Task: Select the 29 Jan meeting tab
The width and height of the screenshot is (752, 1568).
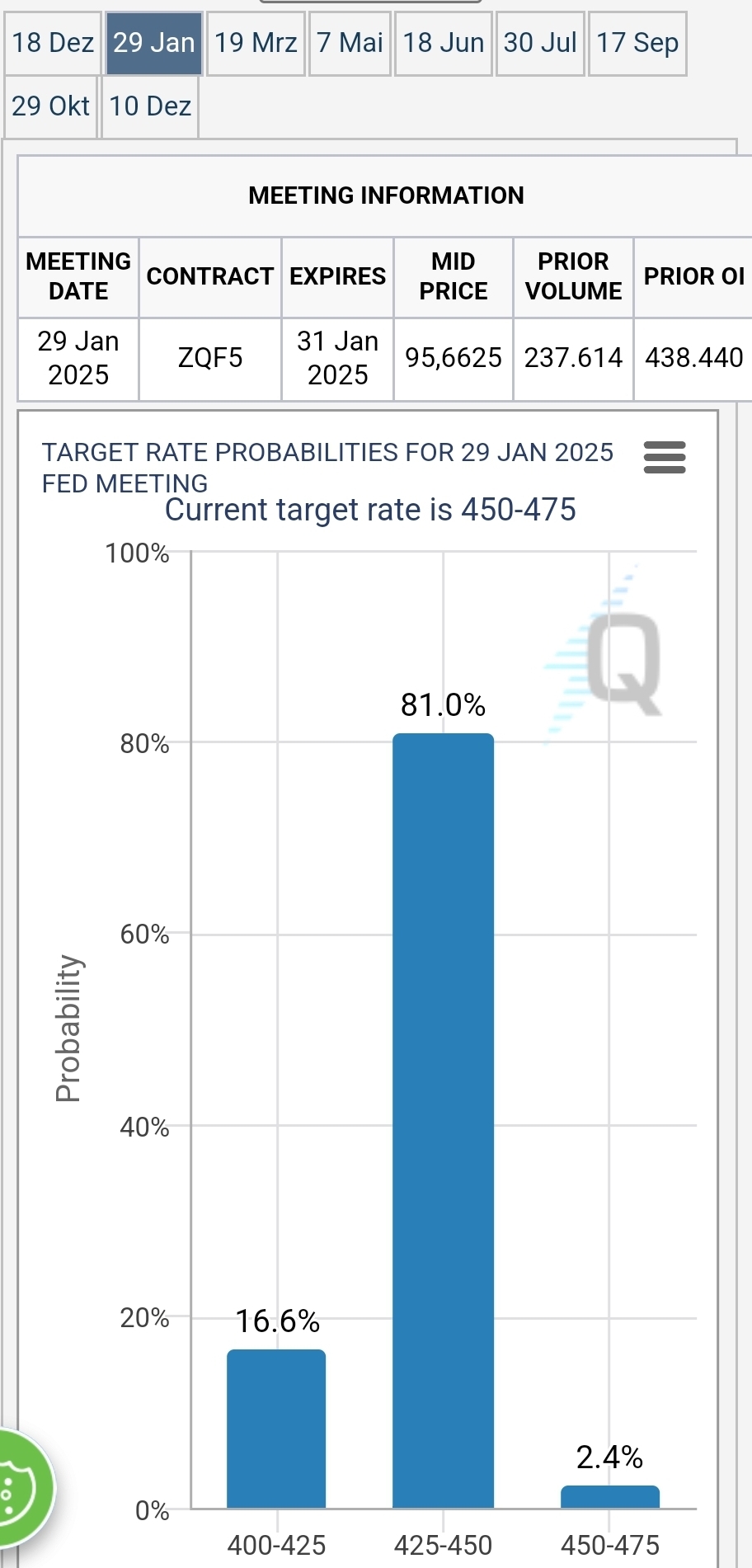Action: tap(154, 43)
